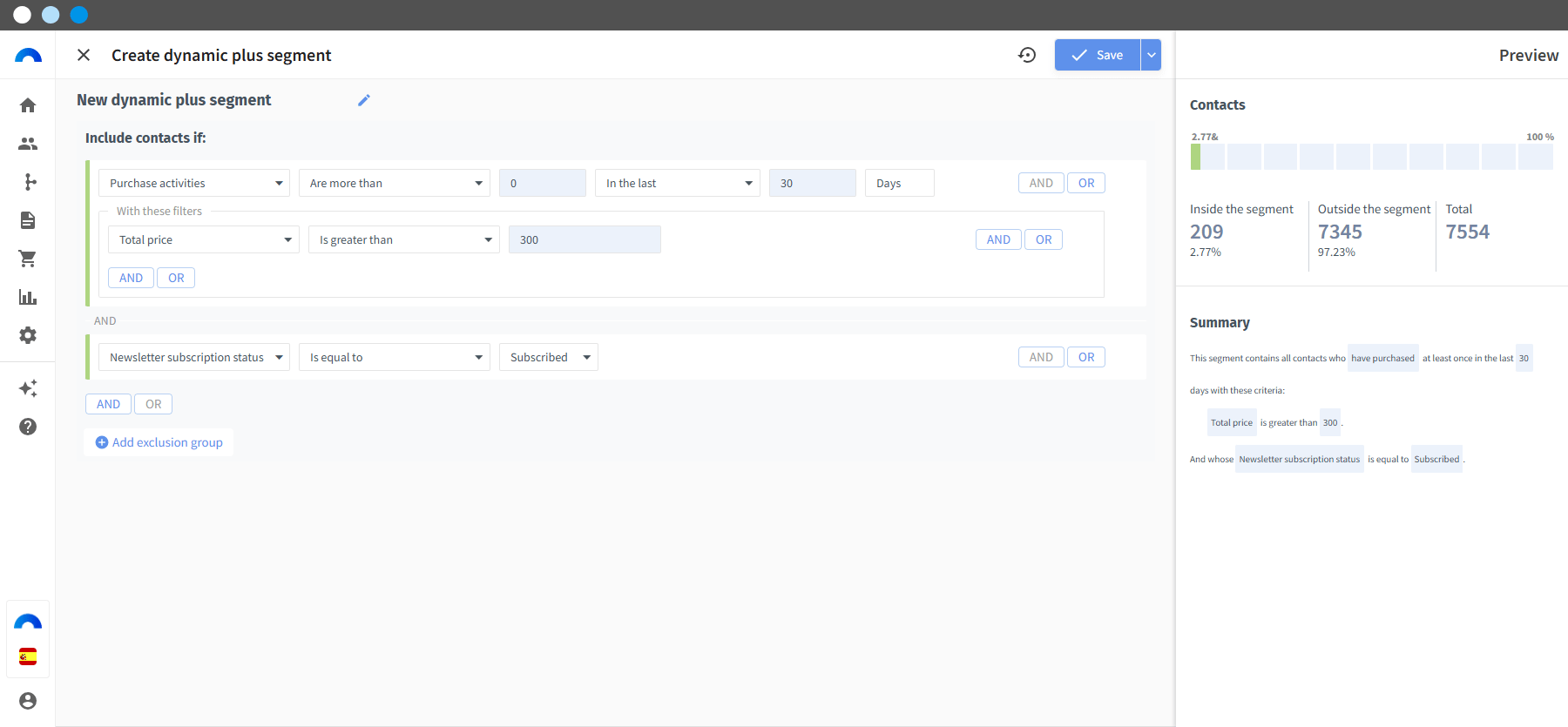Open the shopping cart icon
The width and height of the screenshot is (1568, 727).
pyautogui.click(x=28, y=259)
